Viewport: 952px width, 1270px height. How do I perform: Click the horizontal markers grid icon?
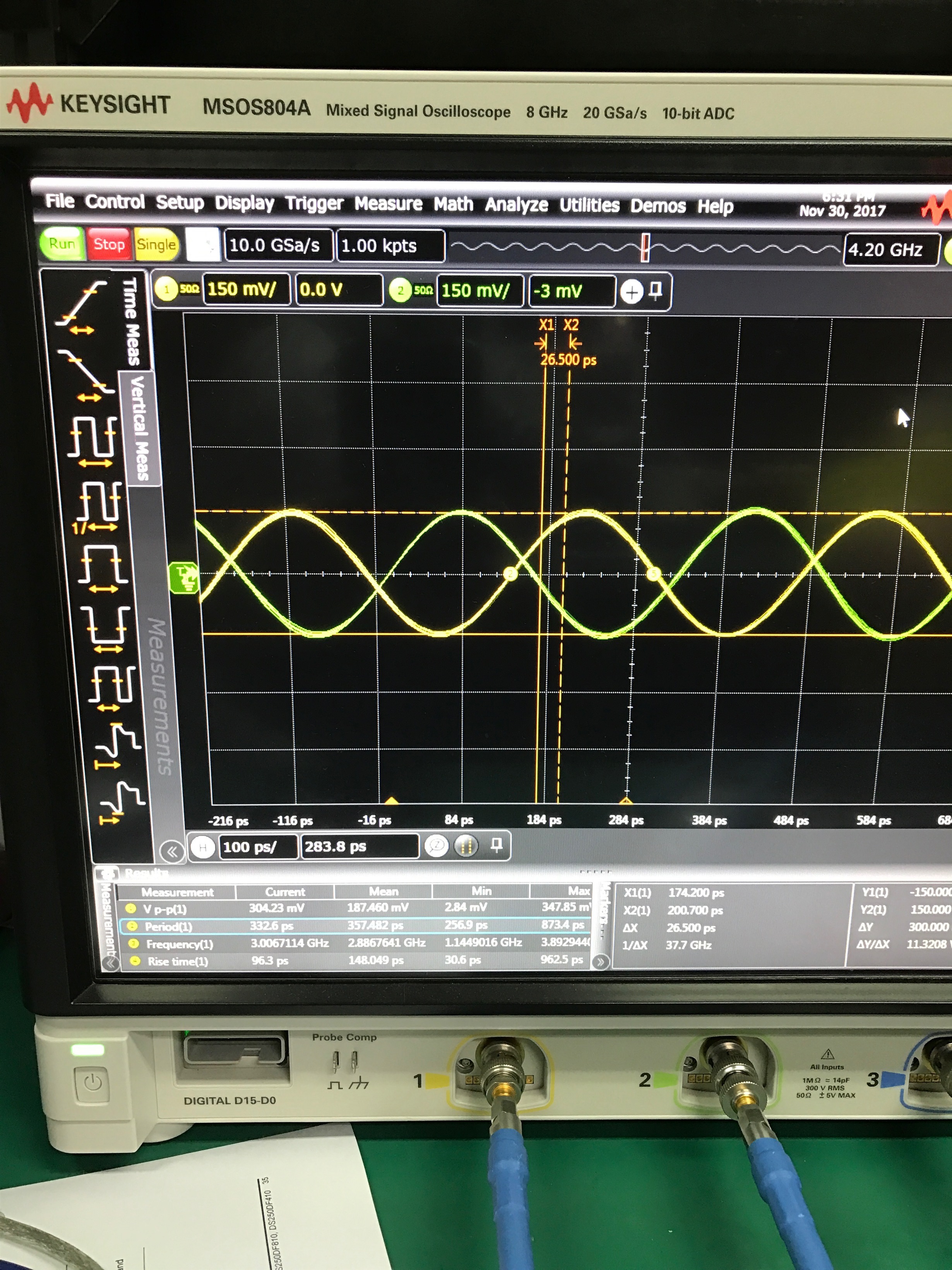[x=466, y=846]
